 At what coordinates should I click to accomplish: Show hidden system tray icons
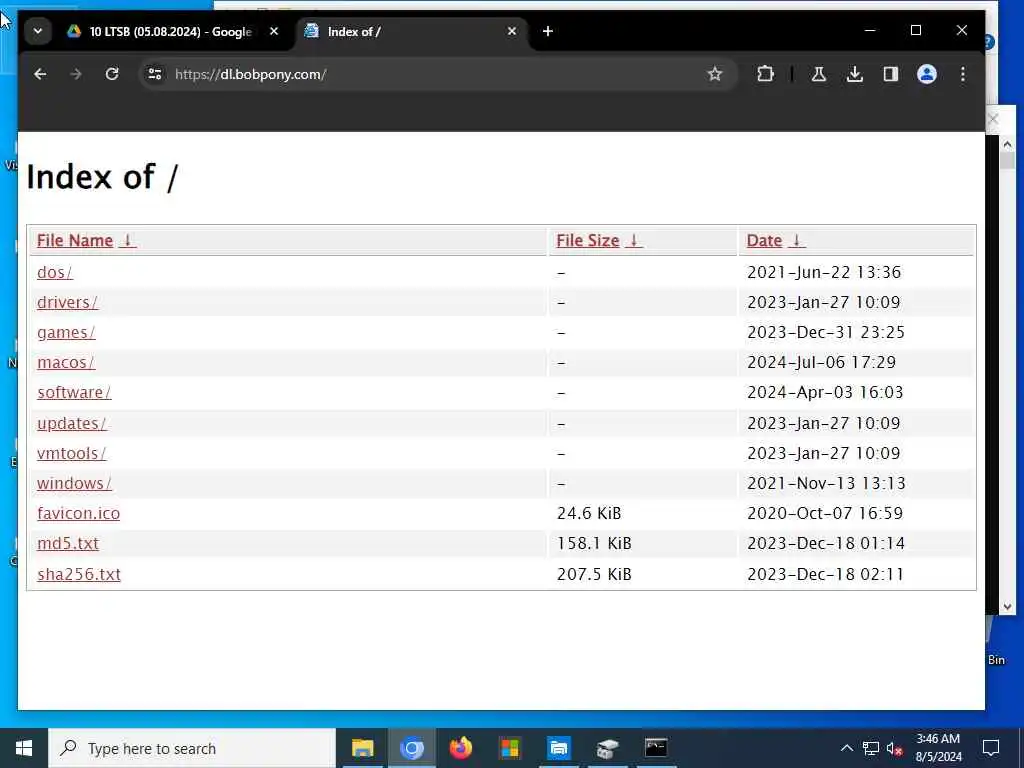tap(846, 748)
